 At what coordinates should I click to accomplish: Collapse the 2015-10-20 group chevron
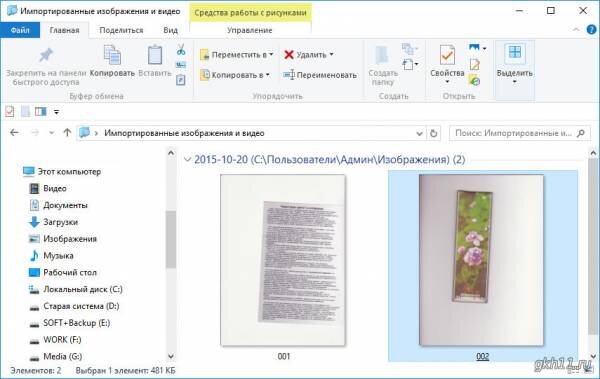187,159
